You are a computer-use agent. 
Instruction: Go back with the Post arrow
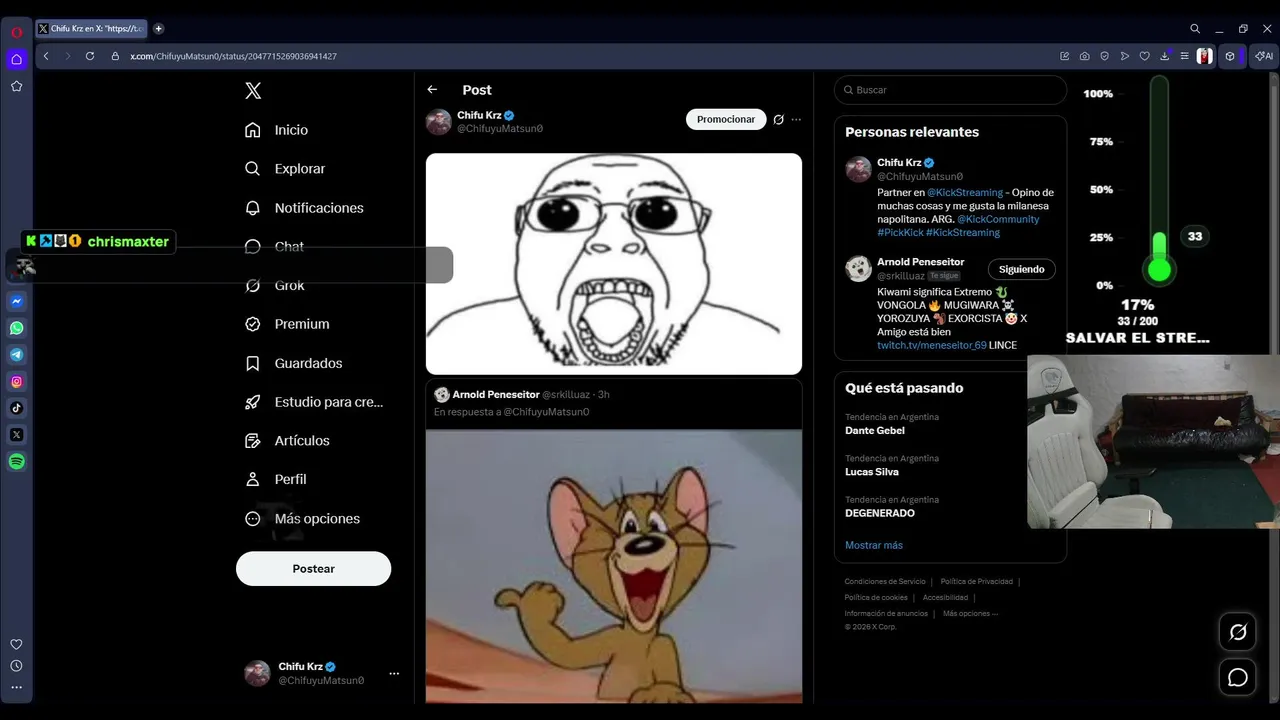point(432,90)
